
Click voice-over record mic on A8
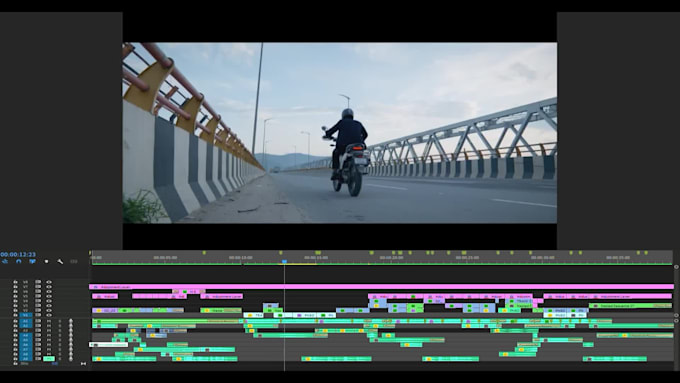pos(71,354)
